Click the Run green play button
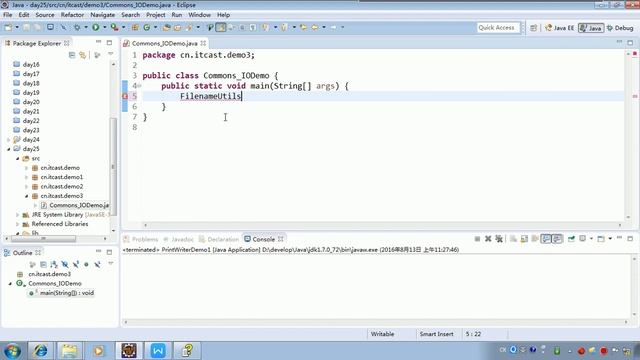This screenshot has height=360, width=640. tap(96, 27)
